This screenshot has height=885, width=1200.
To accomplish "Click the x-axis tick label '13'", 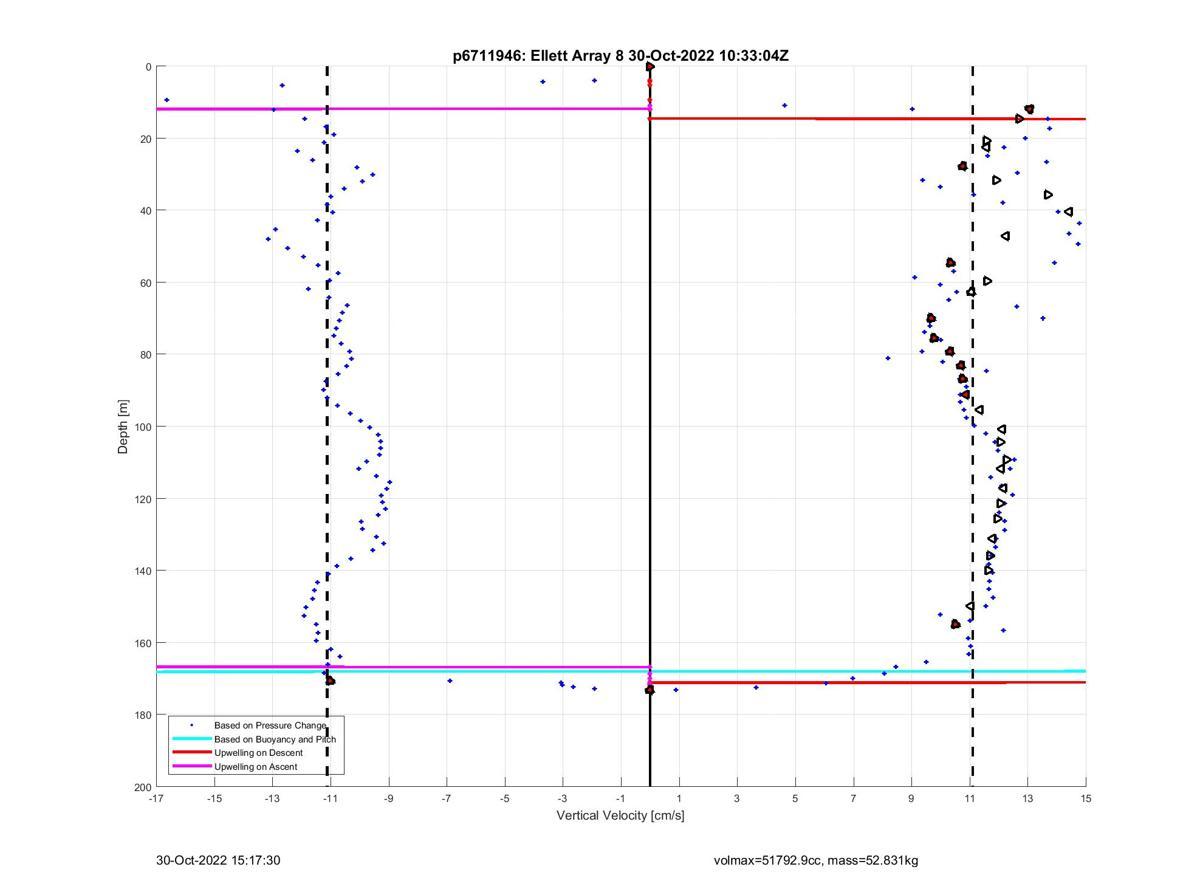I will click(x=1027, y=799).
